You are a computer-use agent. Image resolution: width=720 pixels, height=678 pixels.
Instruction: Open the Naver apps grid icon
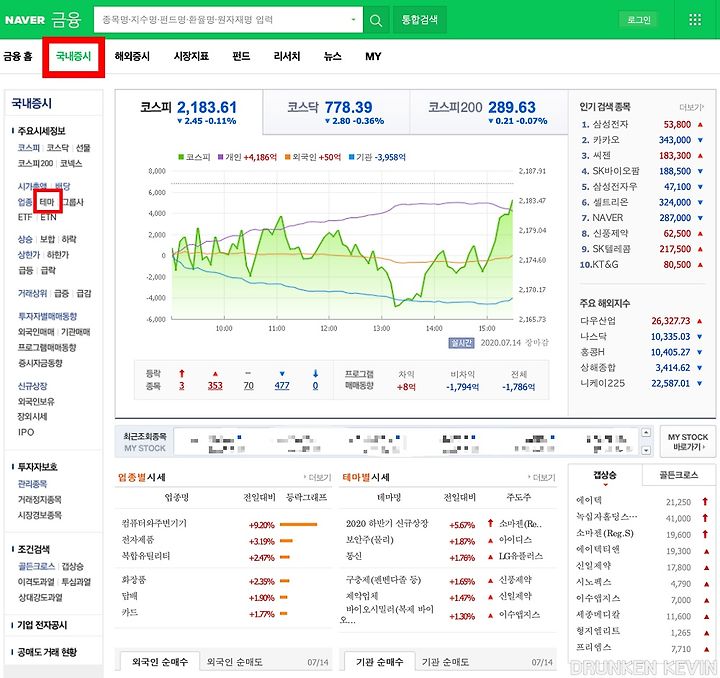tap(695, 20)
